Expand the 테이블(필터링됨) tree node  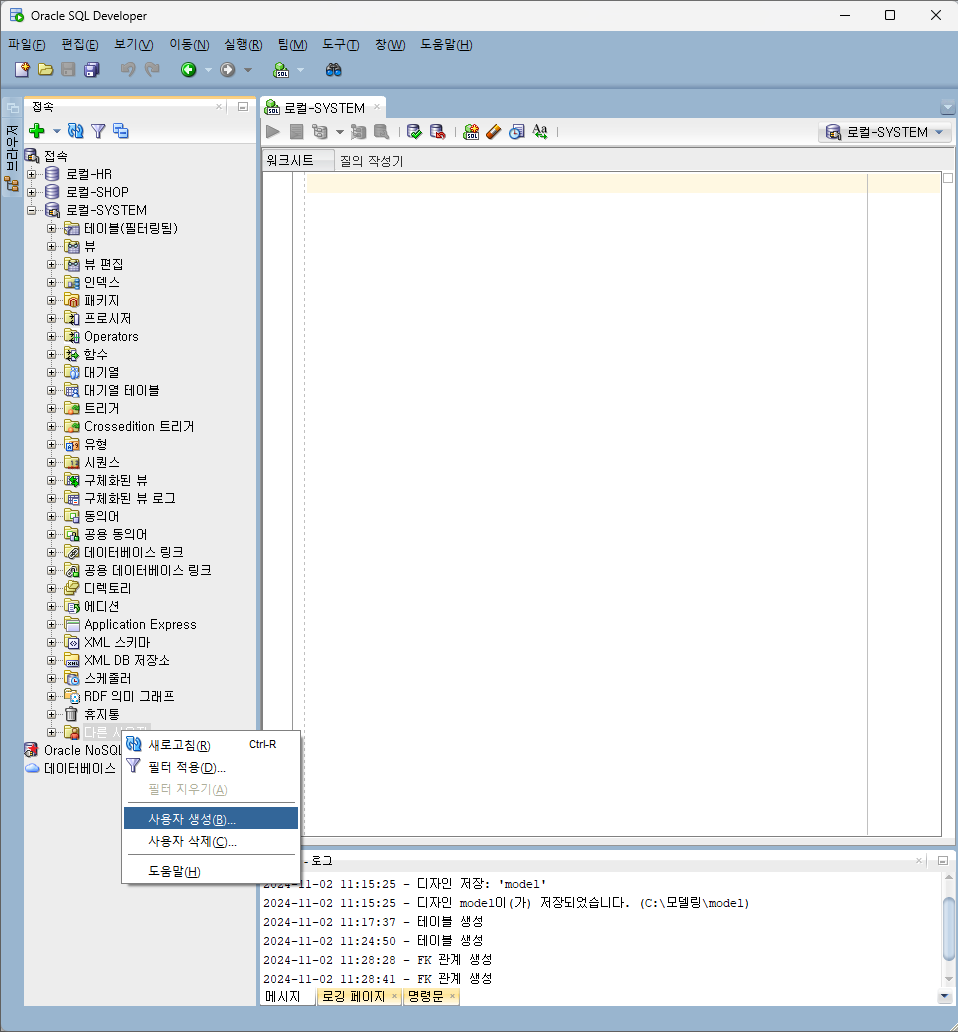51,228
